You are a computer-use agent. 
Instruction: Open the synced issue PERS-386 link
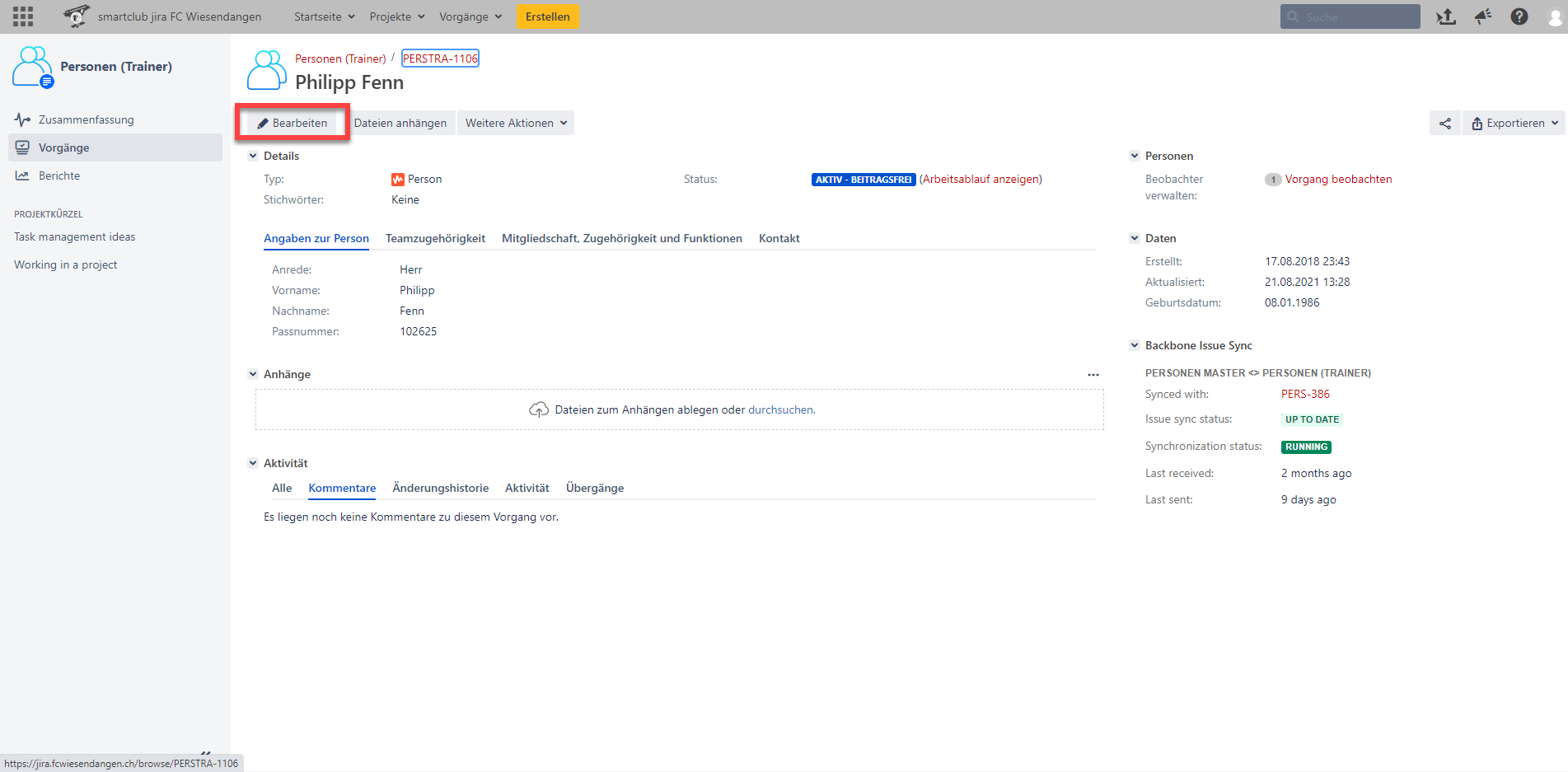tap(1305, 395)
